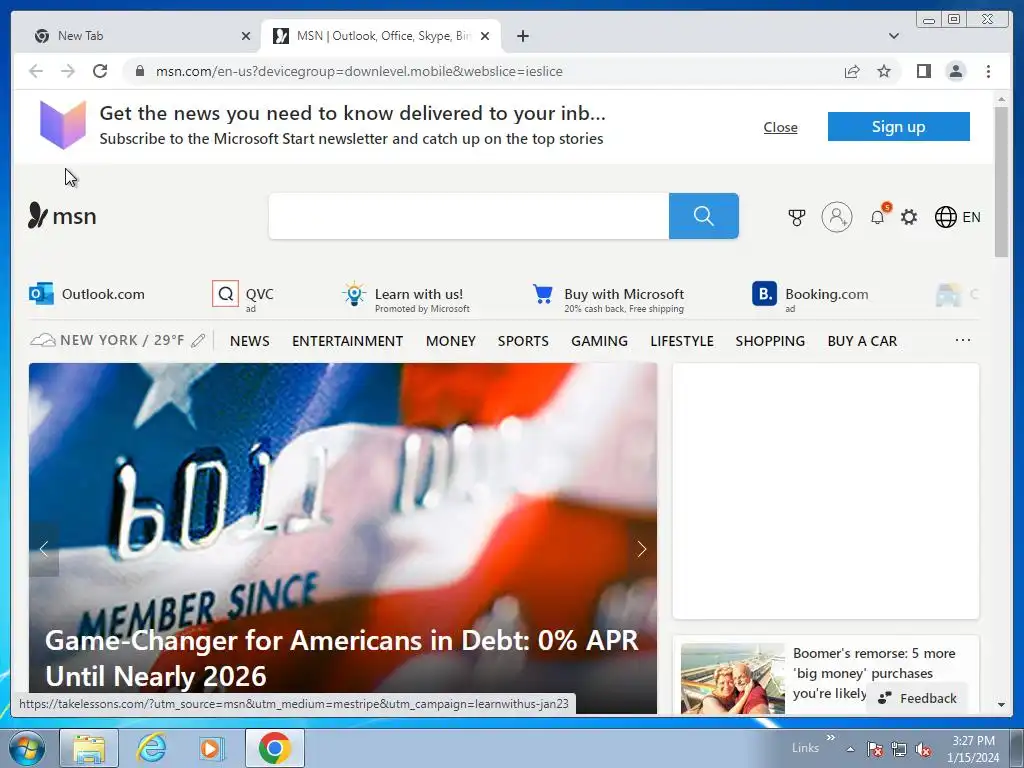Viewport: 1024px width, 768px height.
Task: Open the Windows Start menu
Action: (x=27, y=748)
